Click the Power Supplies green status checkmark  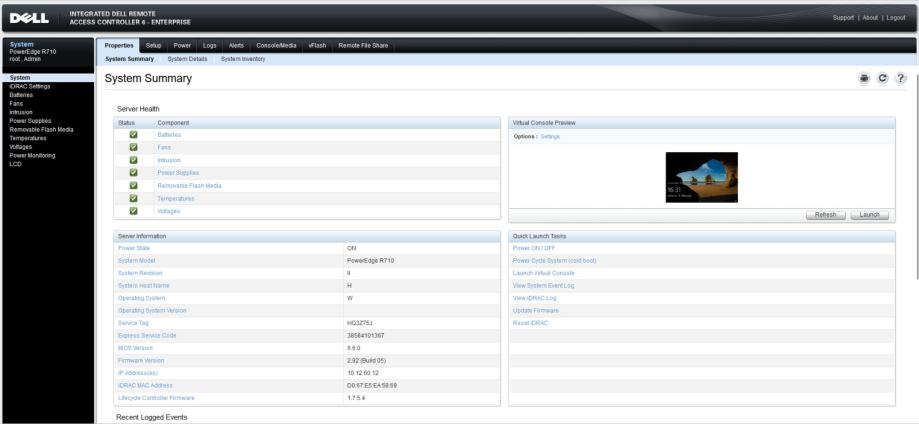pyautogui.click(x=133, y=173)
